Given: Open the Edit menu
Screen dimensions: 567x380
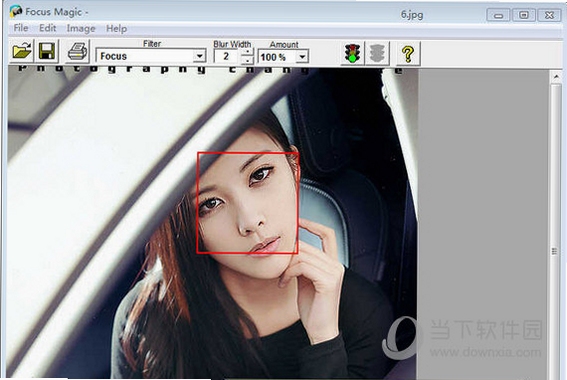Looking at the screenshot, I should pyautogui.click(x=47, y=28).
